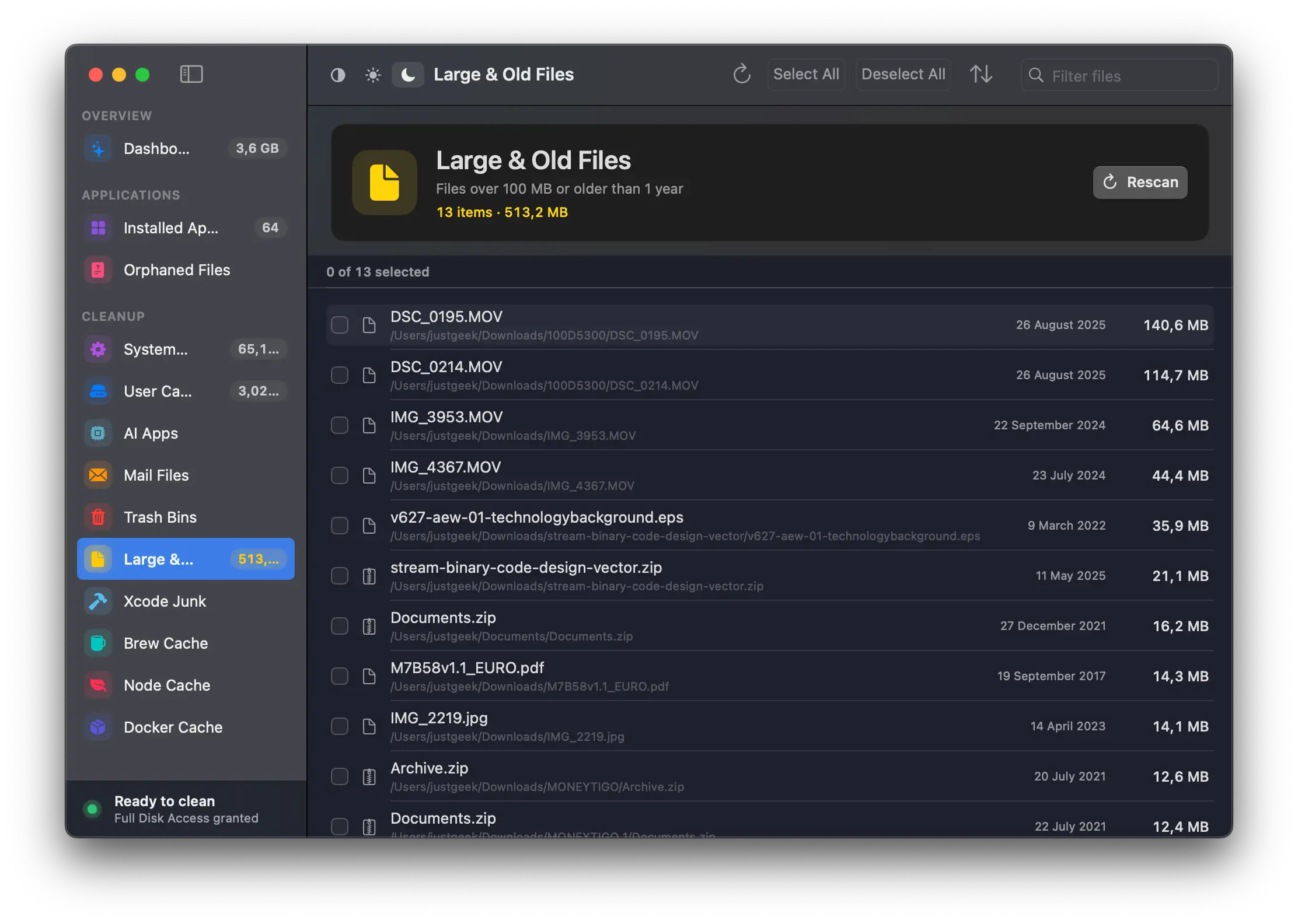Click the date 19 September 2017
This screenshot has height=924, width=1298.
[1051, 676]
